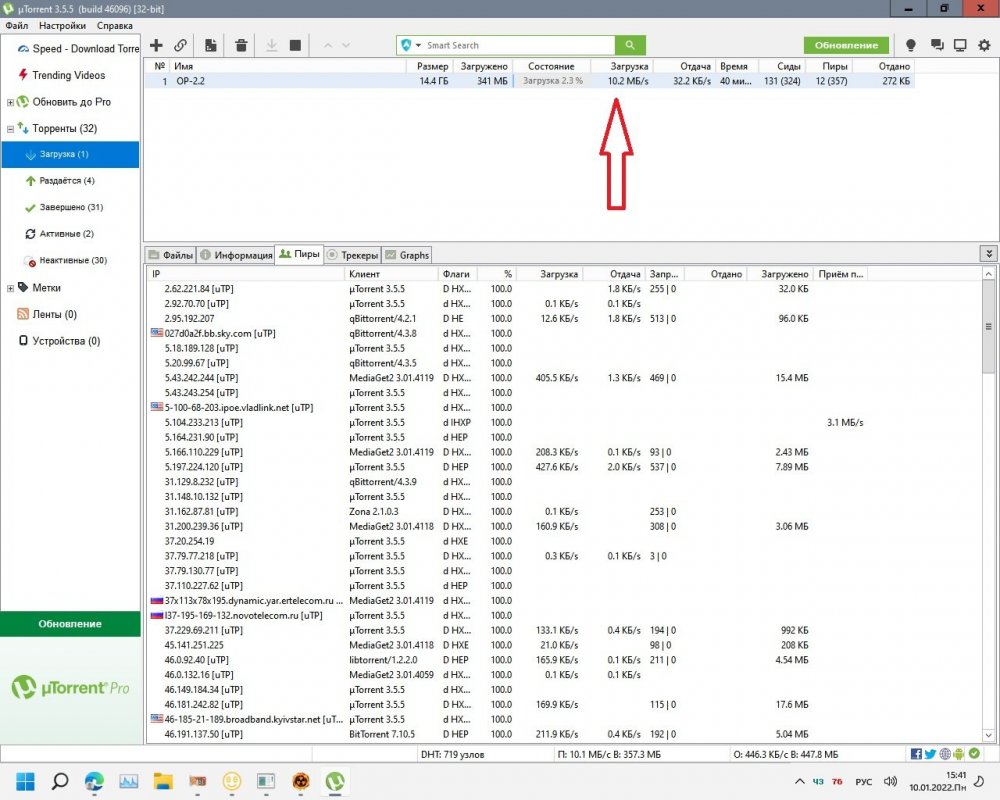1000x800 pixels.
Task: Click the Create New Torrent icon
Action: [211, 45]
